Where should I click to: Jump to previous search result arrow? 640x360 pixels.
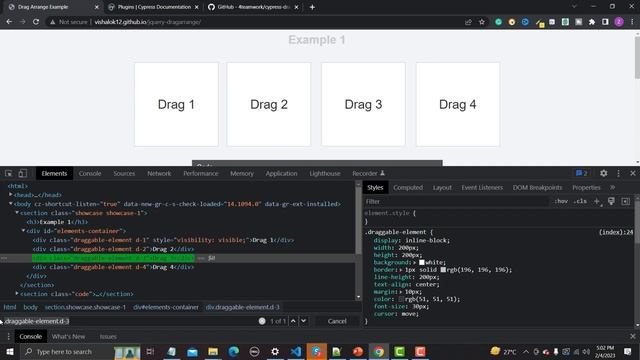click(x=293, y=321)
